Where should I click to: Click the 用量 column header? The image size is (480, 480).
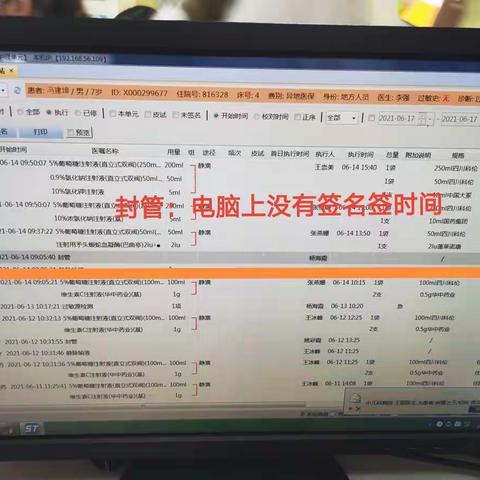tap(174, 152)
